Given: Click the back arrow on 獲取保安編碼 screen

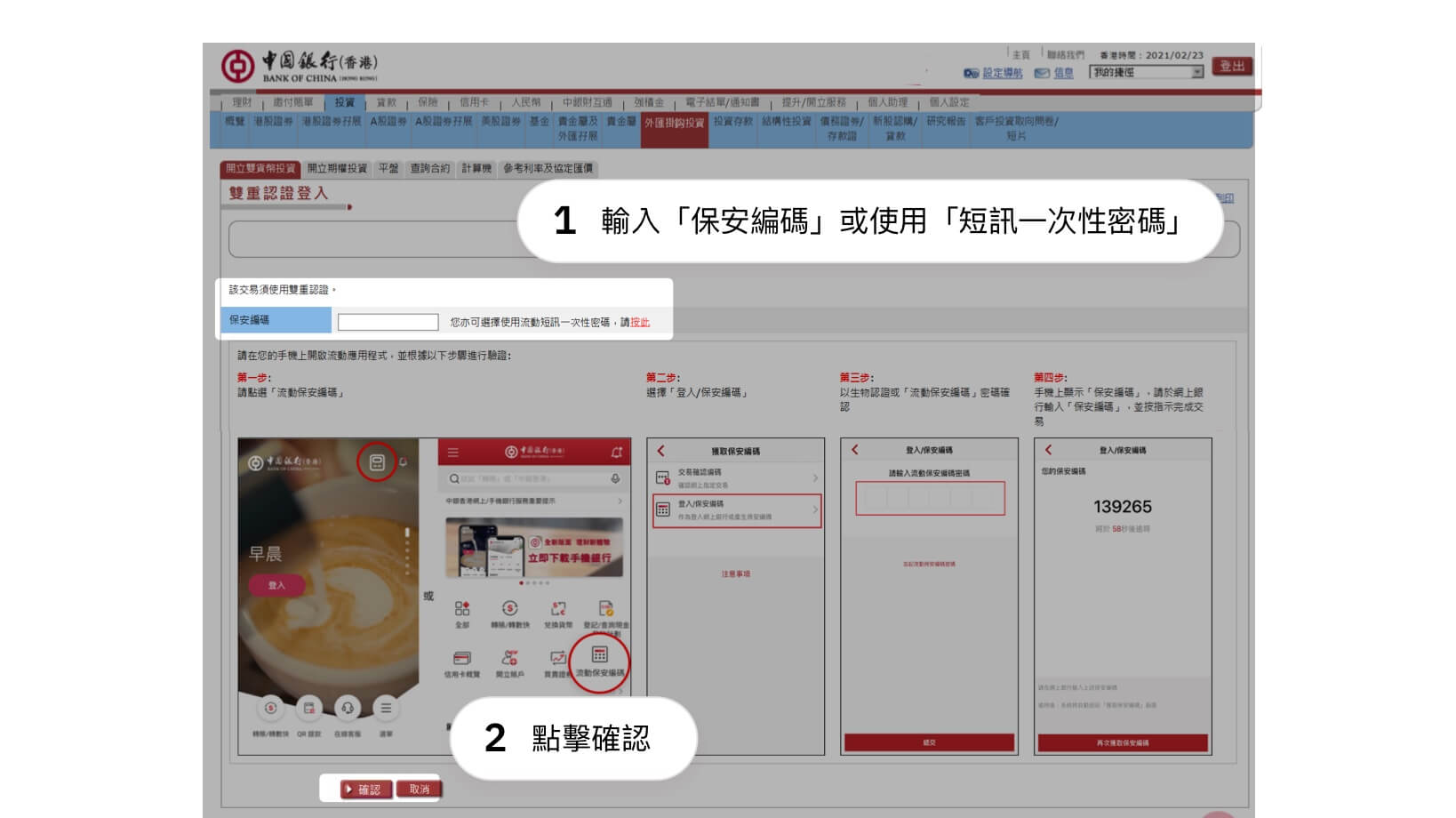Looking at the screenshot, I should [660, 451].
